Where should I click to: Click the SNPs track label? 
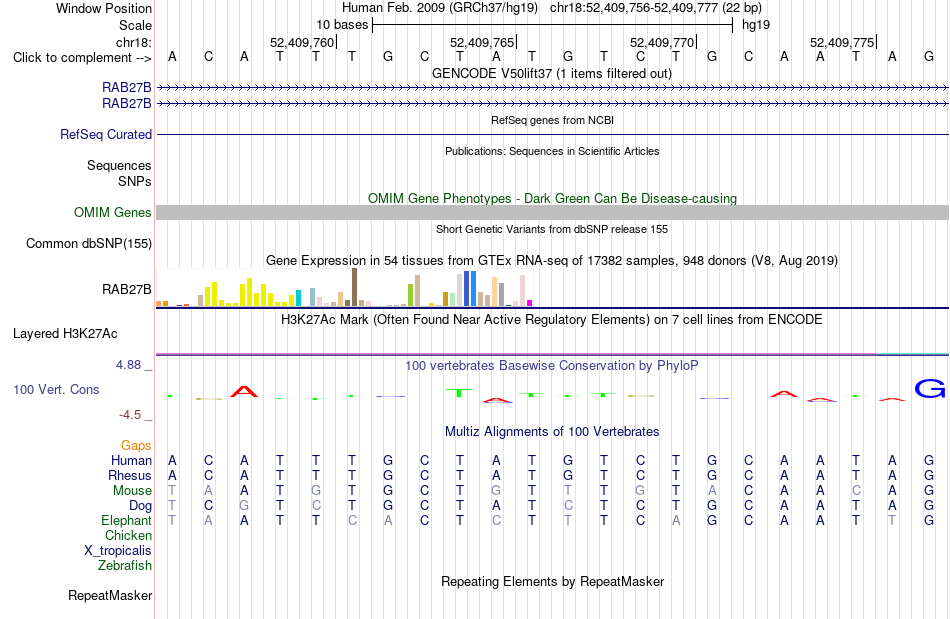(x=135, y=181)
